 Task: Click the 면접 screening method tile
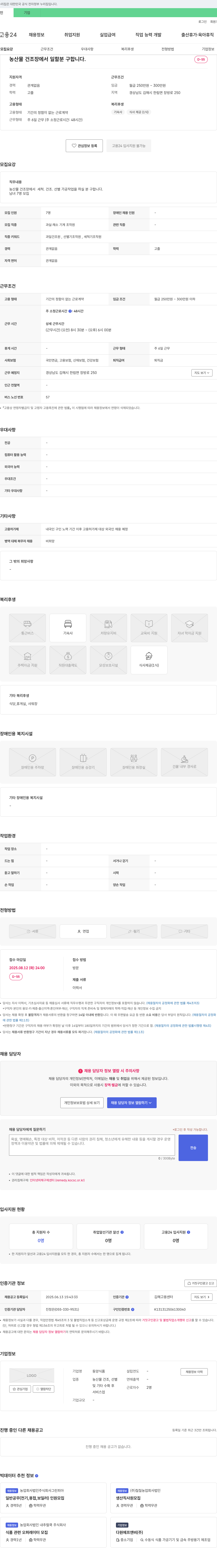tap(83, 931)
